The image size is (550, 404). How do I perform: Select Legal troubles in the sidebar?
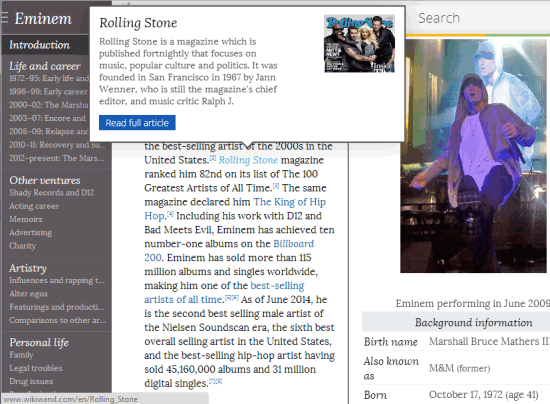coord(36,368)
